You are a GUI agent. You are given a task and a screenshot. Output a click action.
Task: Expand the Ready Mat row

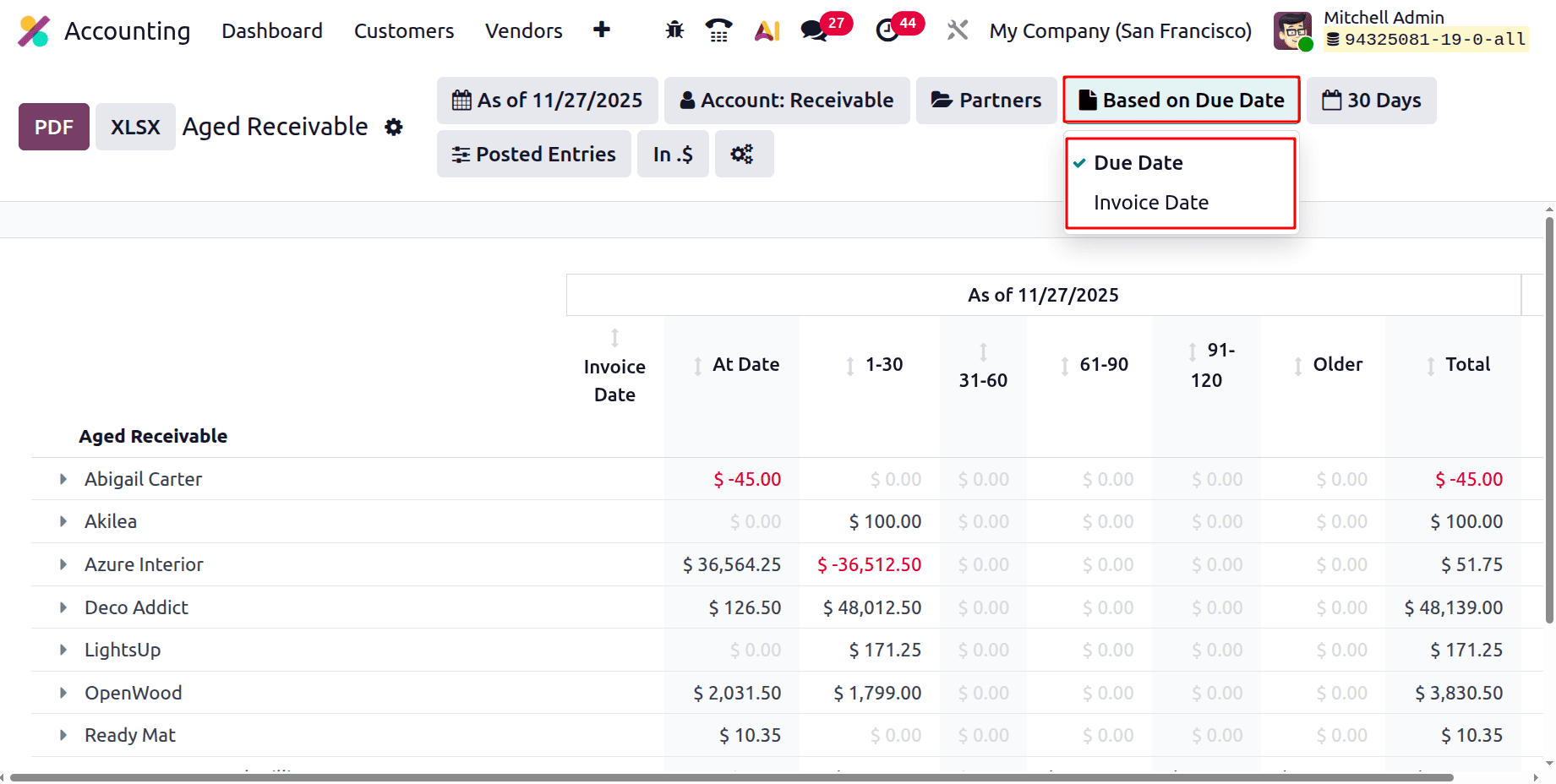(x=63, y=735)
